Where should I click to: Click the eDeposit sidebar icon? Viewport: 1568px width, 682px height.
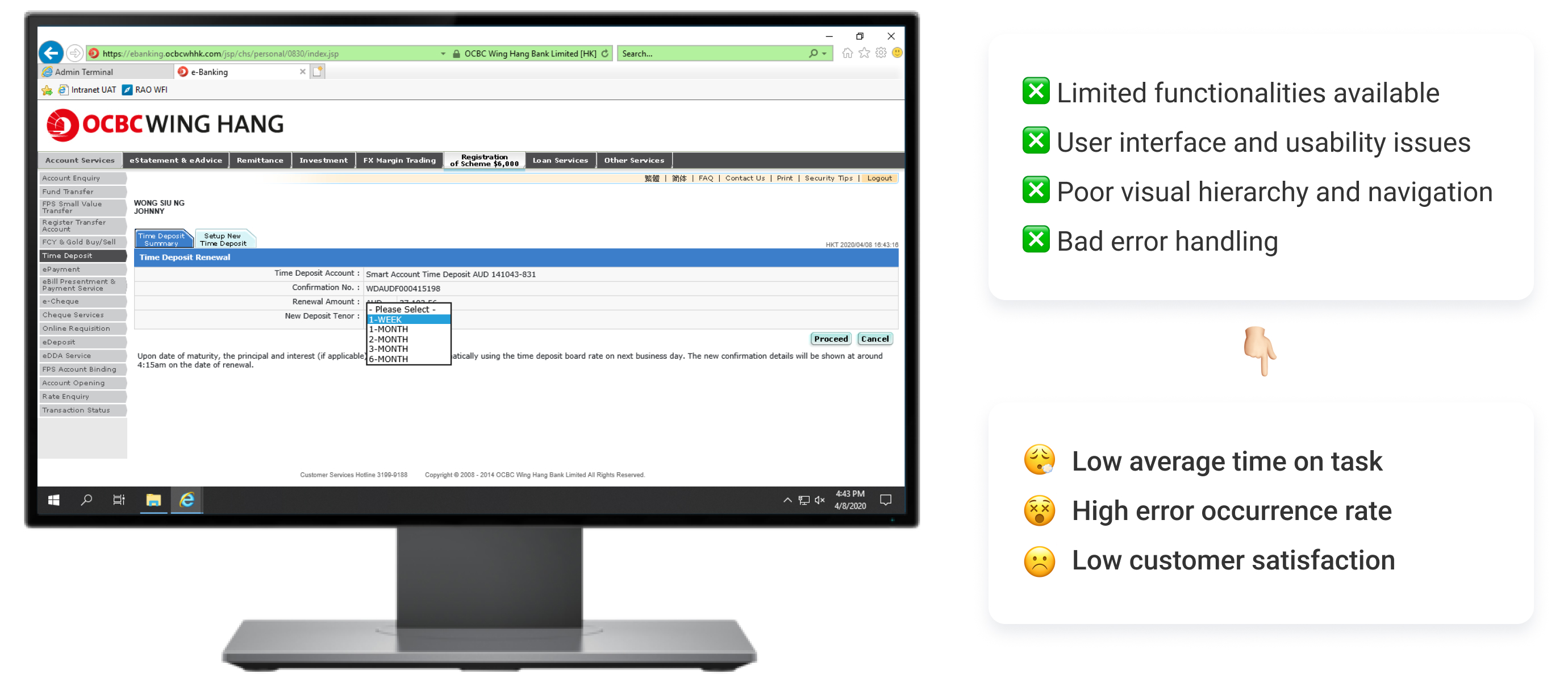coord(81,341)
